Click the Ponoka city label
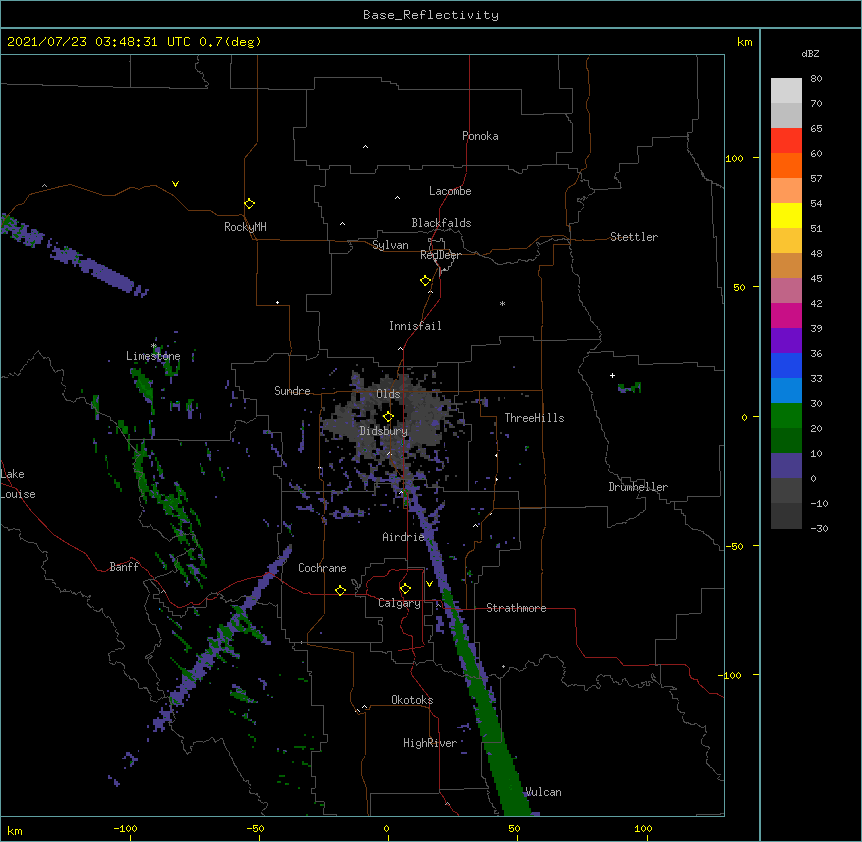The image size is (862, 842). tap(480, 136)
